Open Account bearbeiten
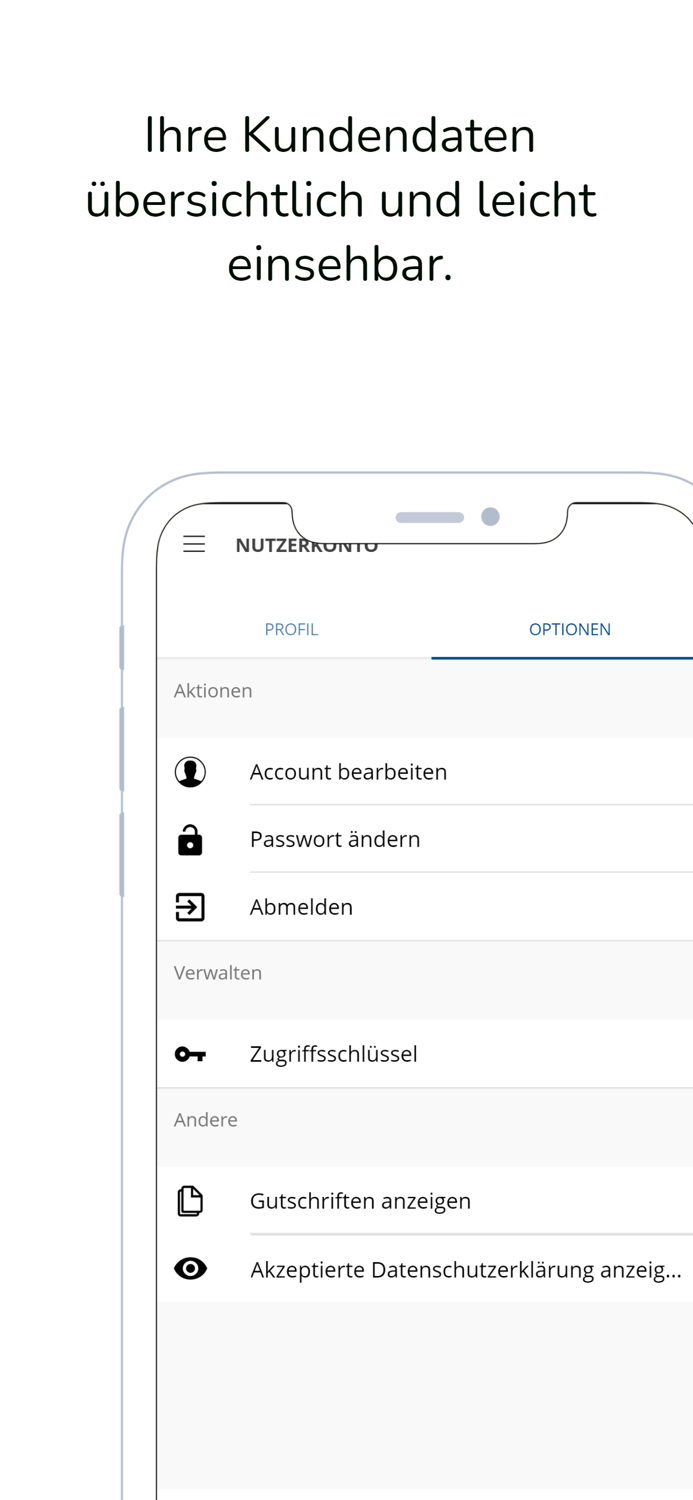This screenshot has height=1500, width=693. [x=348, y=772]
